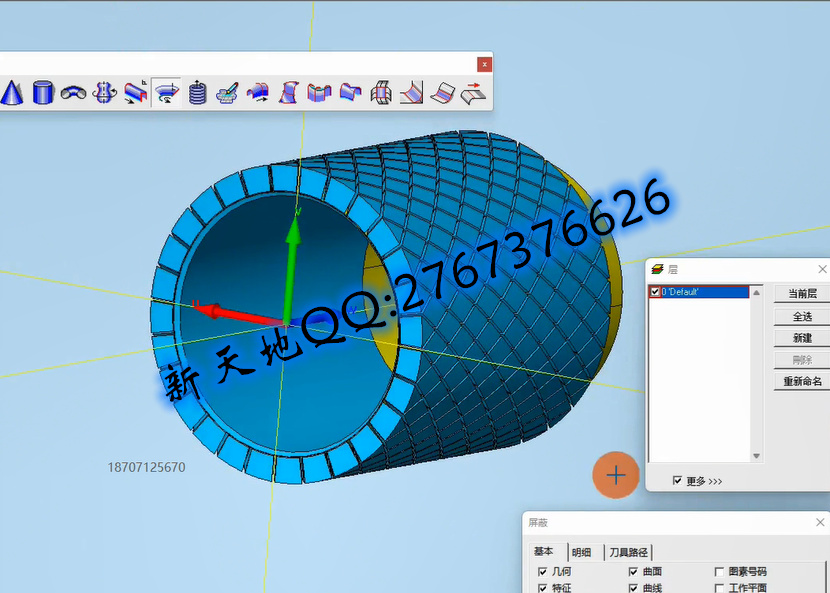Click the torus surface icon
830x593 pixels.
[73, 93]
